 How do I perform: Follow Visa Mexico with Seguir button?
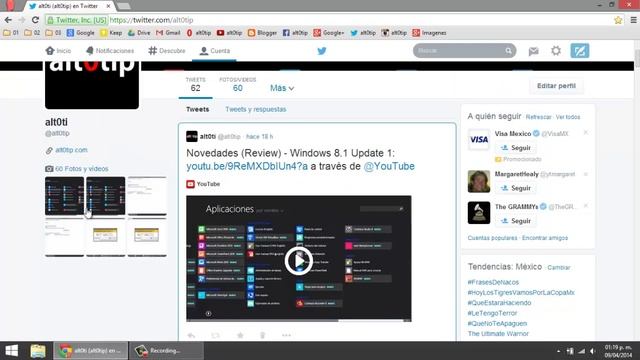pyautogui.click(x=516, y=148)
